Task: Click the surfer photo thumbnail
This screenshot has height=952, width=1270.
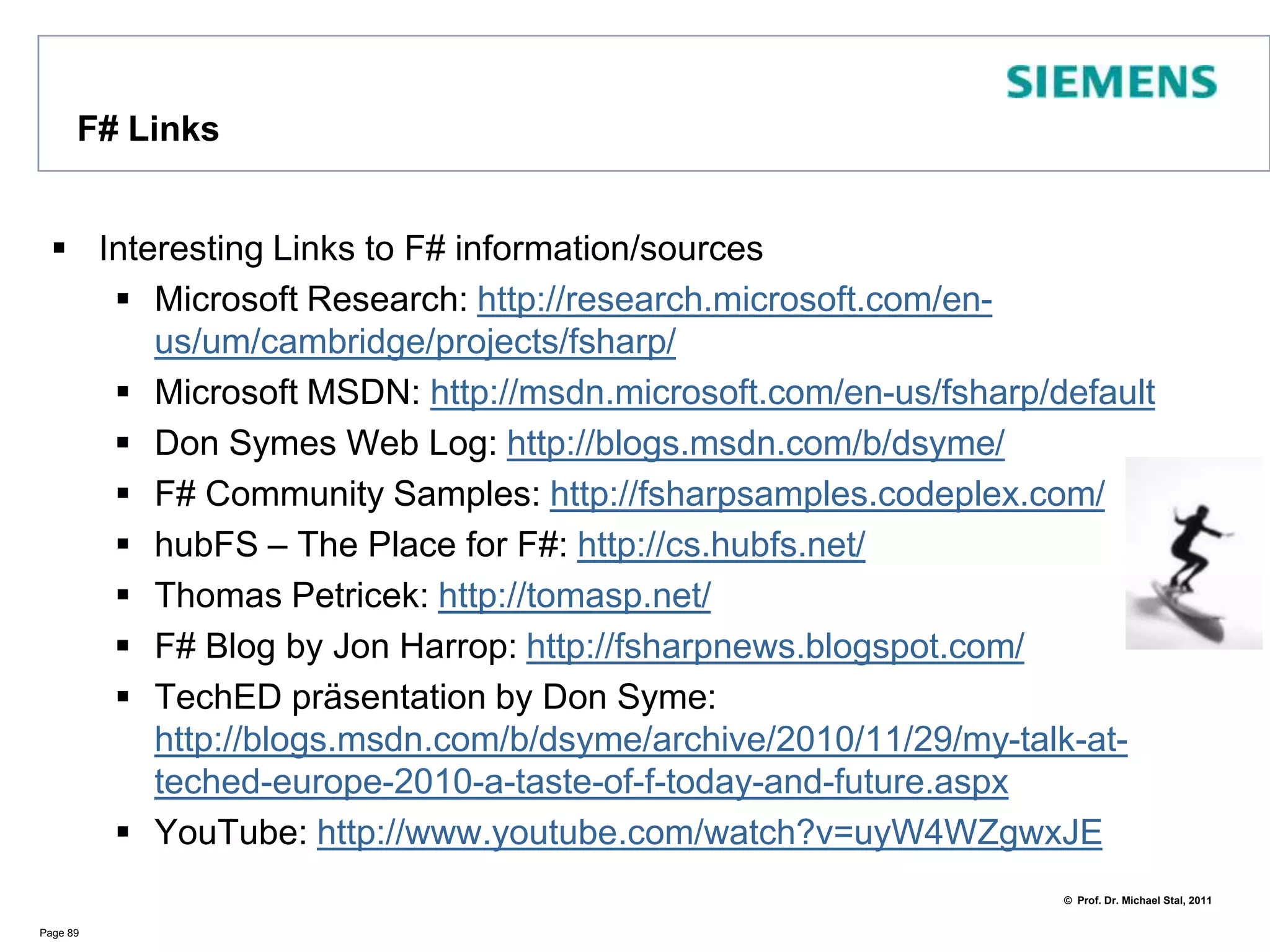Action: coord(1193,553)
